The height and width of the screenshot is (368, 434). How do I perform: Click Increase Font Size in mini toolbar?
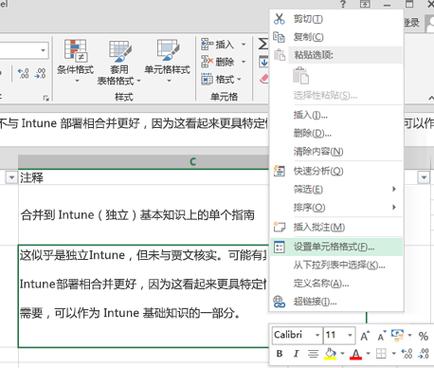pyautogui.click(x=365, y=336)
